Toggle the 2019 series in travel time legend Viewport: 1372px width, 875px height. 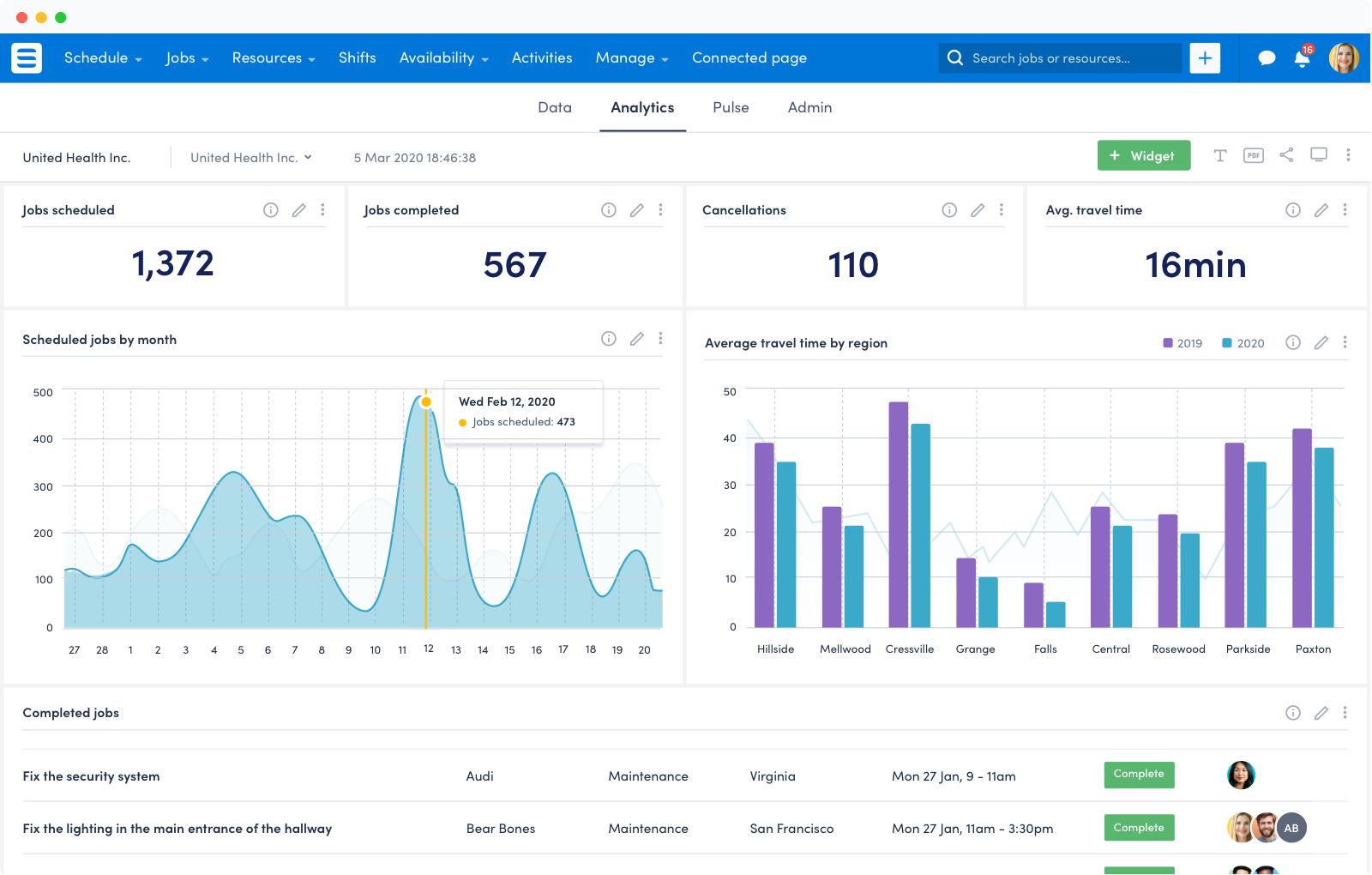click(1183, 342)
